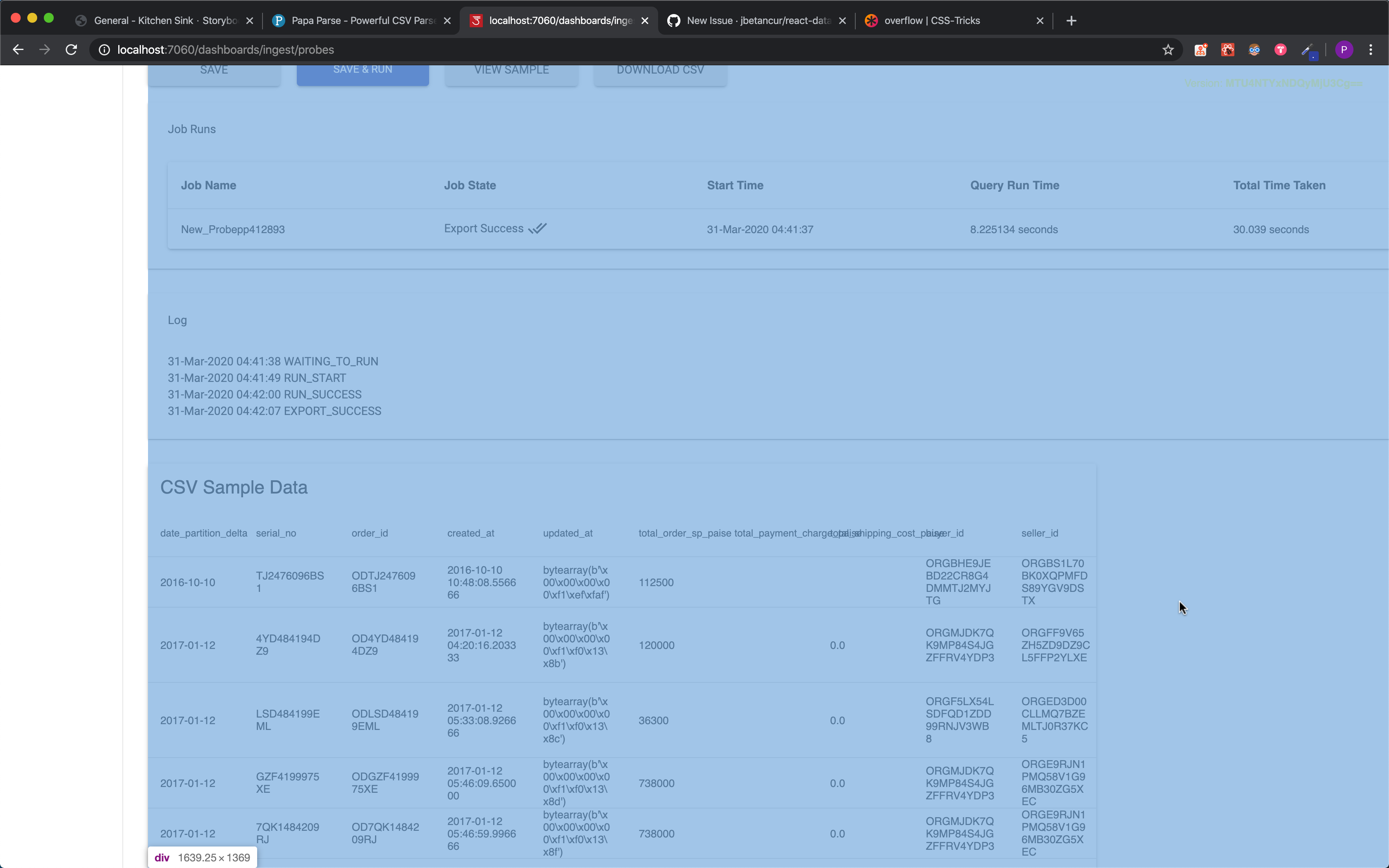Screen dimensions: 1389x868
Task: Click the date_partition_delta column header
Action: pos(204,533)
